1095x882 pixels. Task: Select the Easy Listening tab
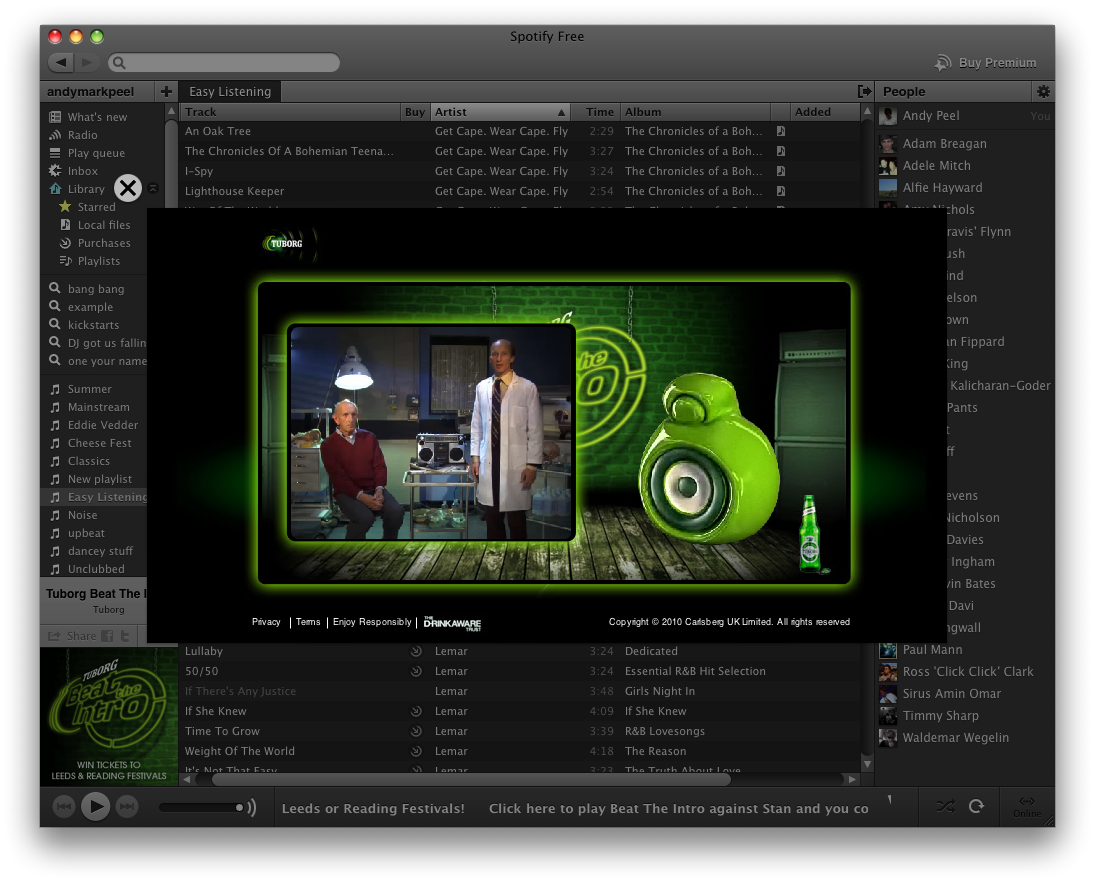coord(230,91)
